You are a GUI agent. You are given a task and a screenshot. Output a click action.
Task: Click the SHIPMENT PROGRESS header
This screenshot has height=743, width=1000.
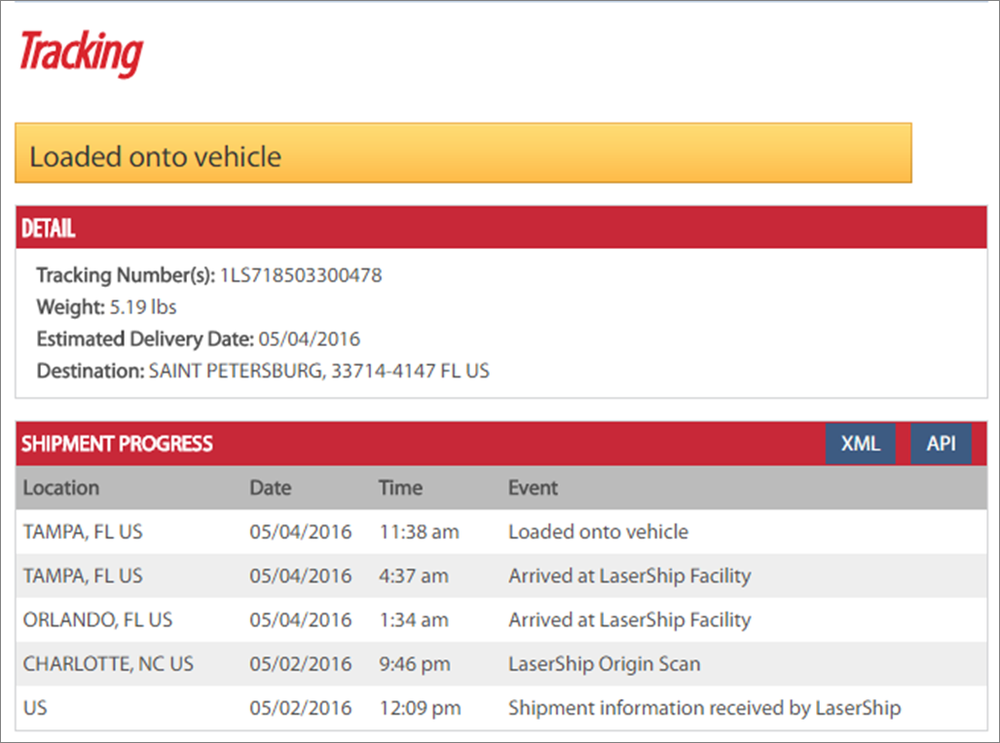pyautogui.click(x=117, y=444)
